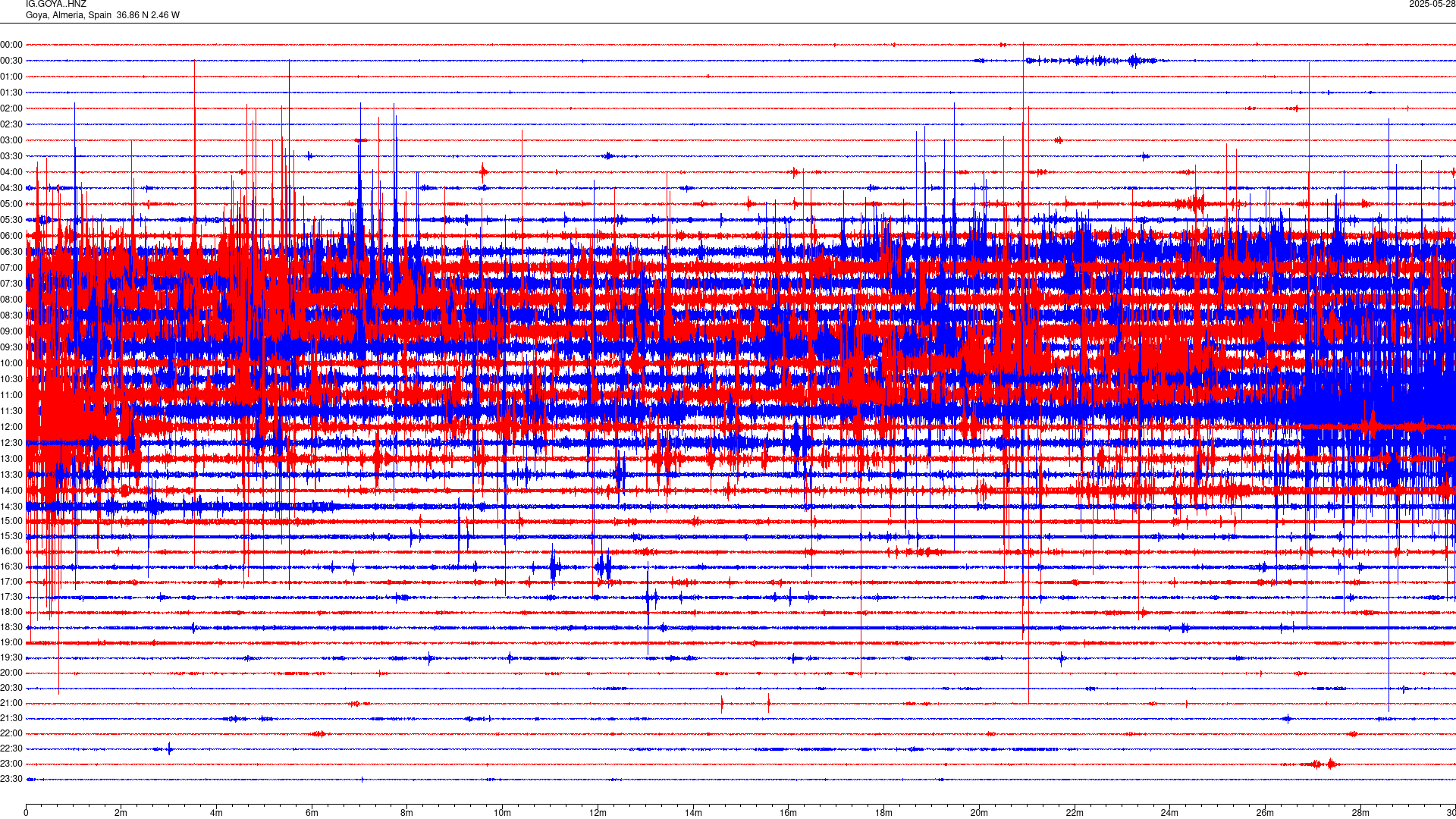This screenshot has width=1456, height=819.
Task: Select the 01:30 time row label
Action: pos(11,93)
